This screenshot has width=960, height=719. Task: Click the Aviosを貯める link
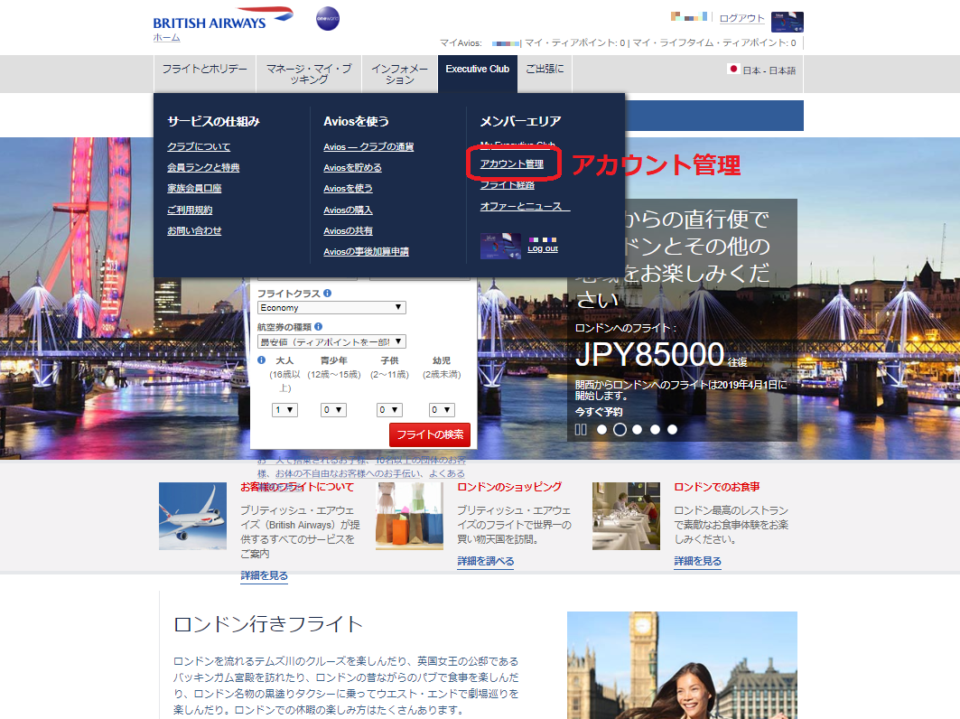352,168
